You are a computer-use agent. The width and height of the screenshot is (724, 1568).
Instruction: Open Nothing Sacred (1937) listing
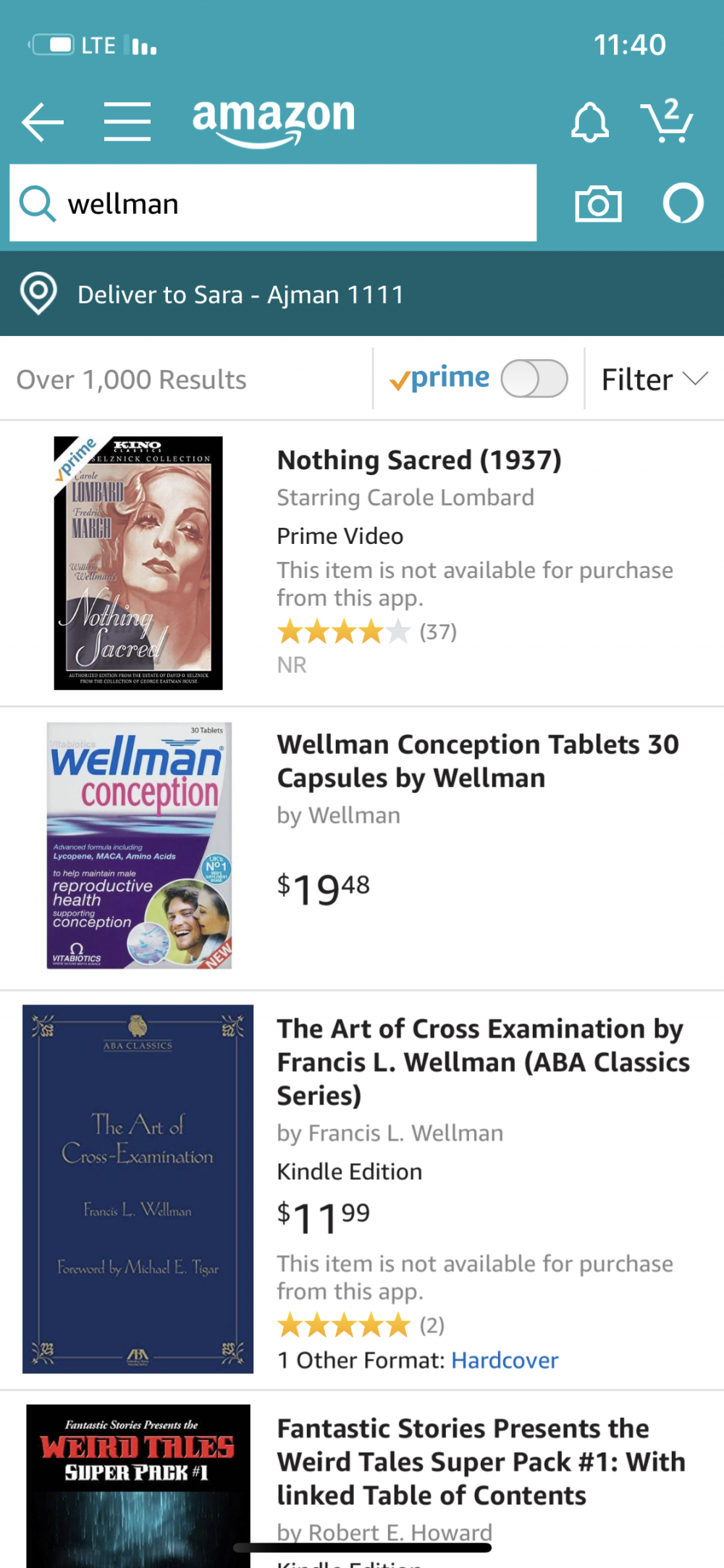point(419,461)
